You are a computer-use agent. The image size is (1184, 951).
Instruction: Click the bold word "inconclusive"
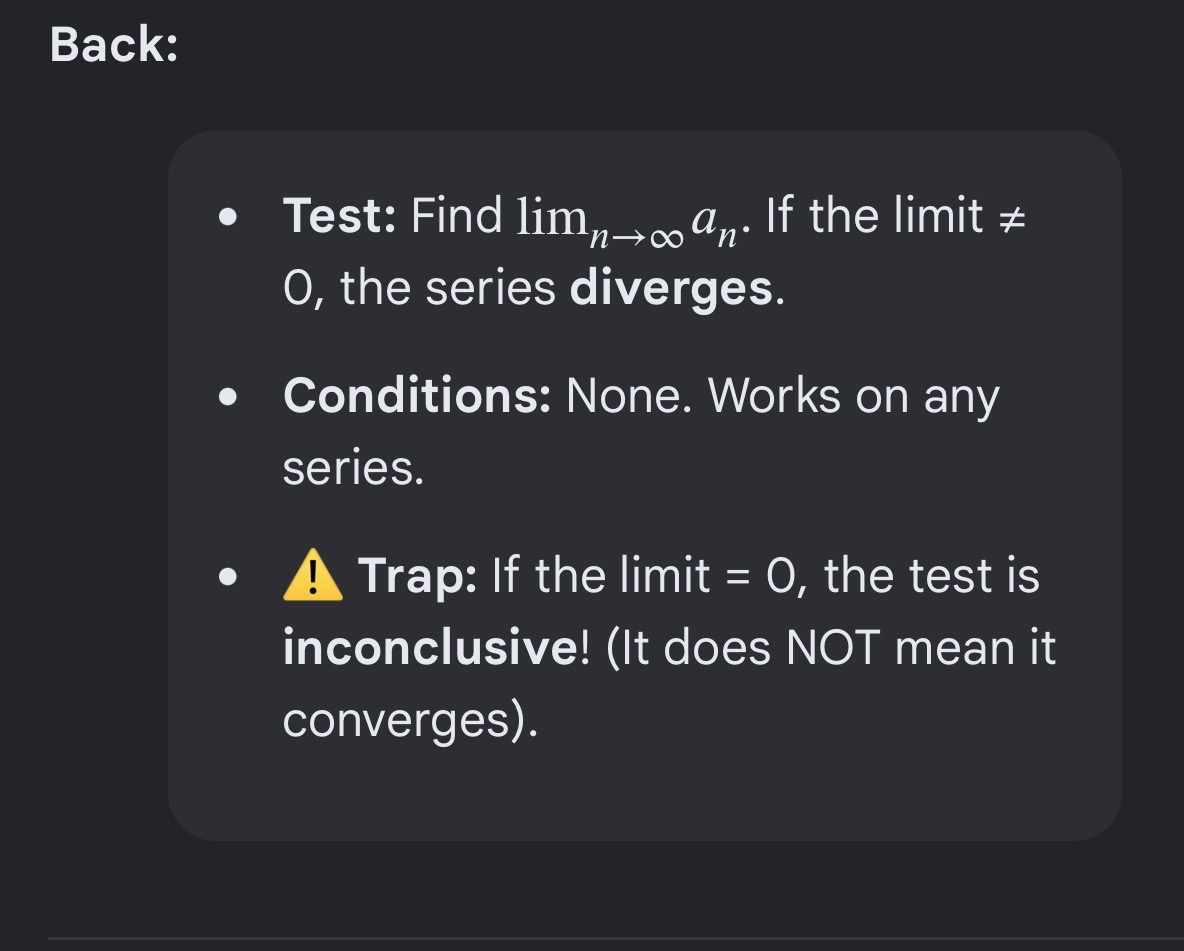[430, 647]
